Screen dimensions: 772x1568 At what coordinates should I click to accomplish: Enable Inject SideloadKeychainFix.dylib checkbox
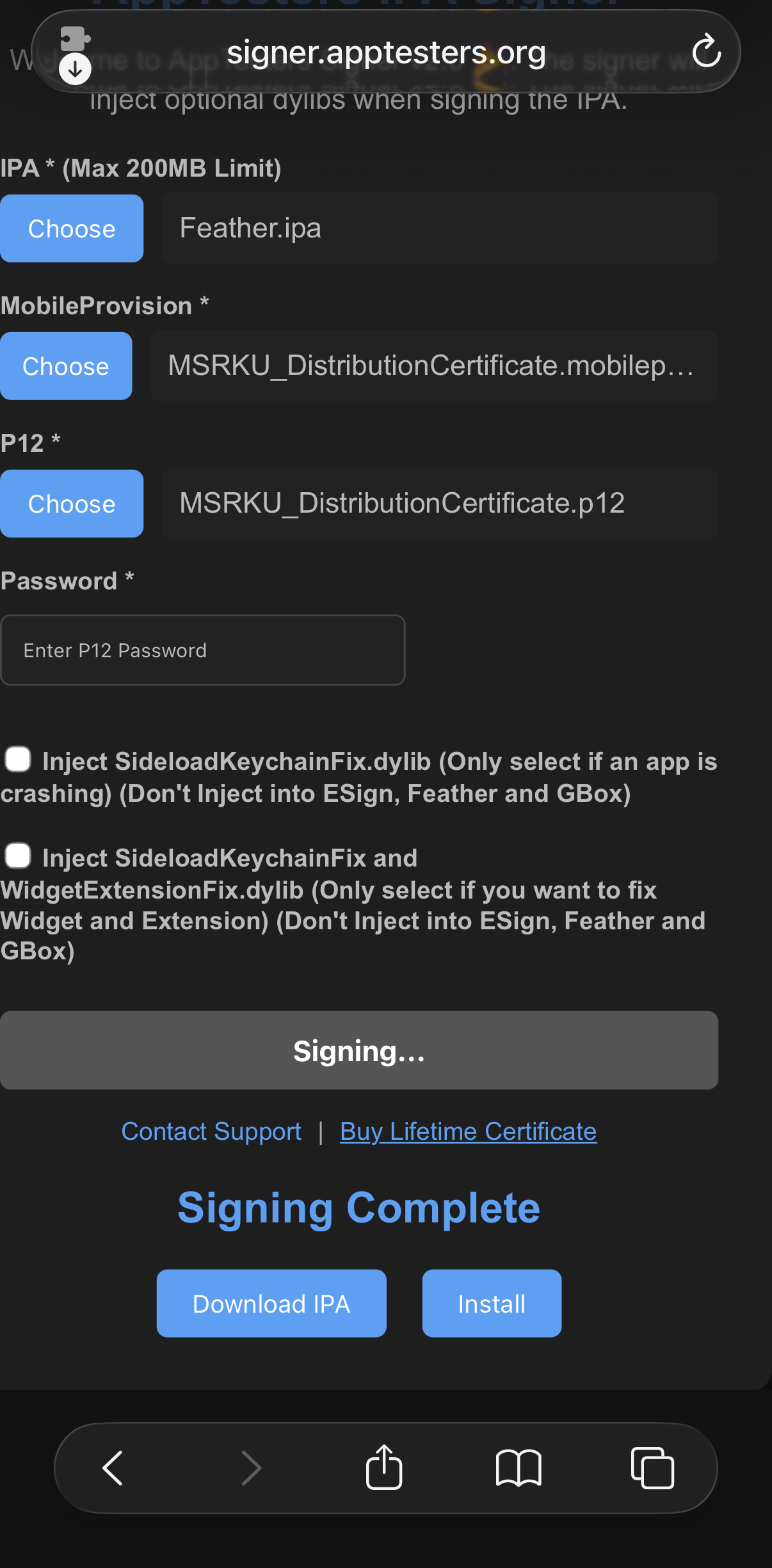point(18,760)
